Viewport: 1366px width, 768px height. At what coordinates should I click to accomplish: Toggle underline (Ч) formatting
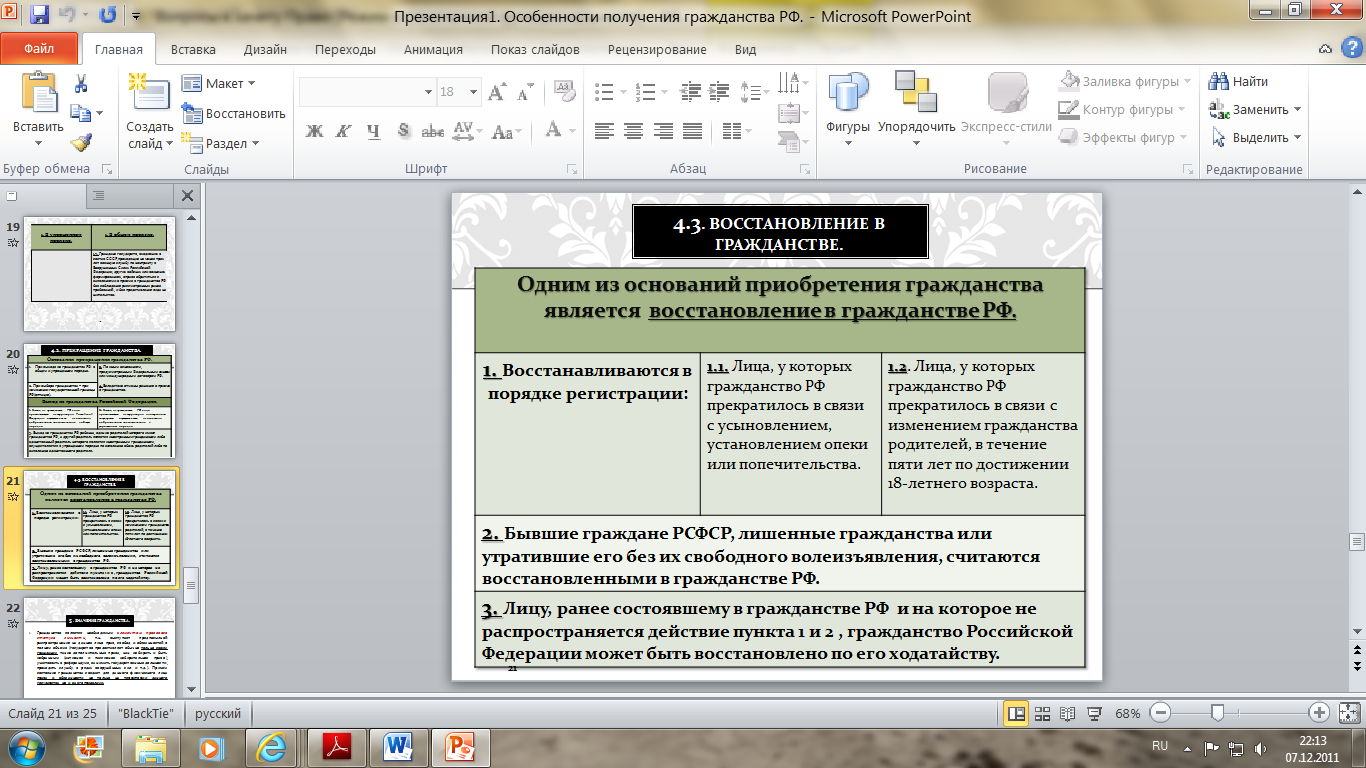coord(373,131)
